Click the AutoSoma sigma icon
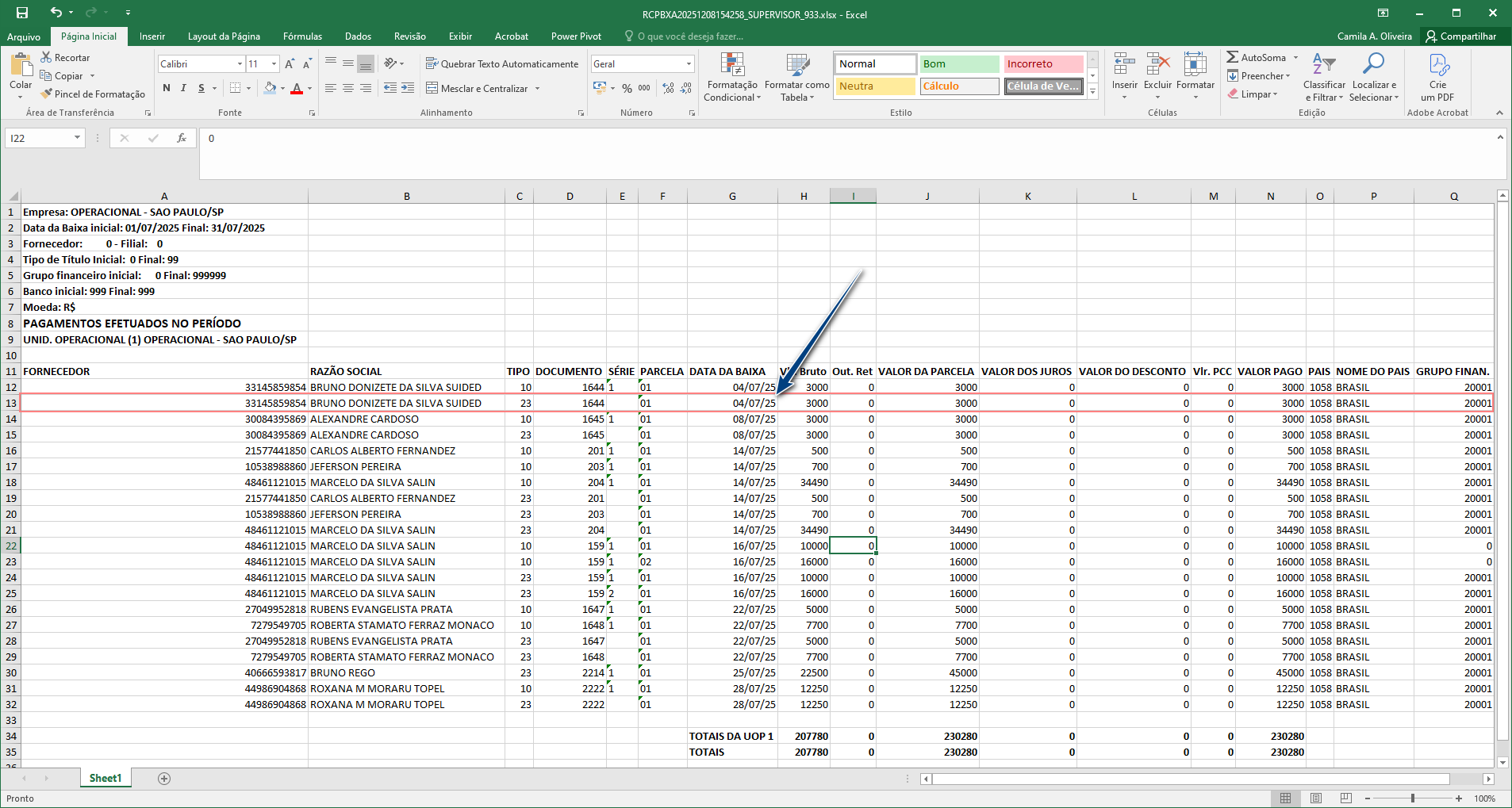The height and width of the screenshot is (808, 1512). coord(1232,57)
